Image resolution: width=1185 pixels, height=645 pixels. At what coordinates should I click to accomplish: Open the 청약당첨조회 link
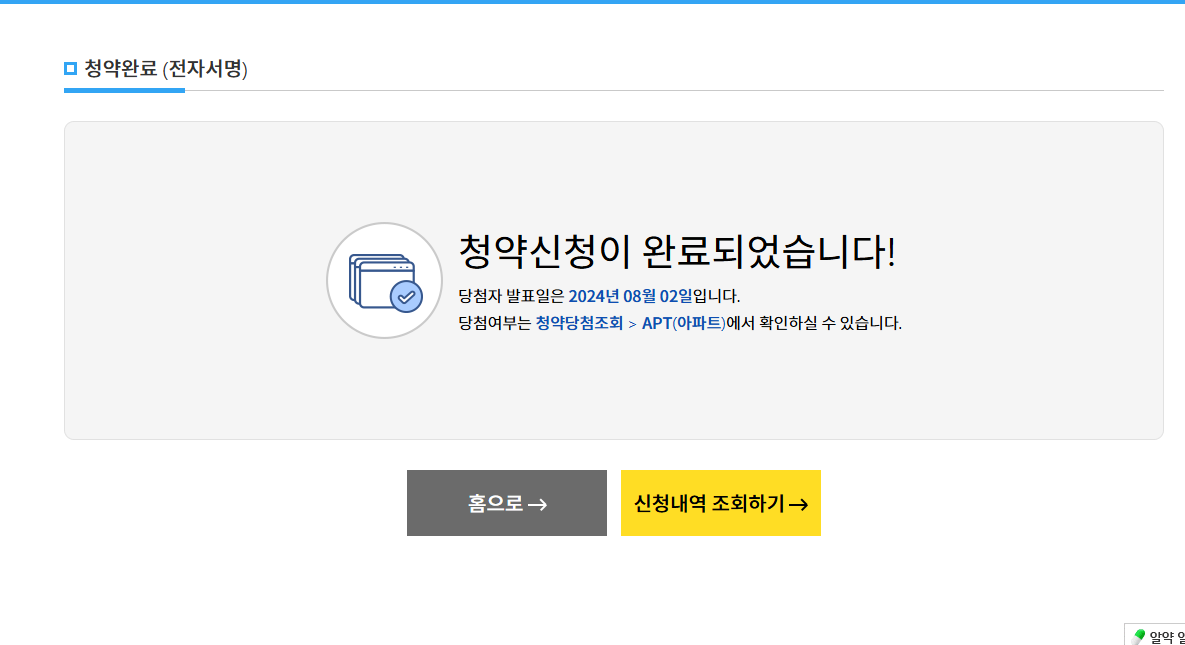[x=577, y=323]
